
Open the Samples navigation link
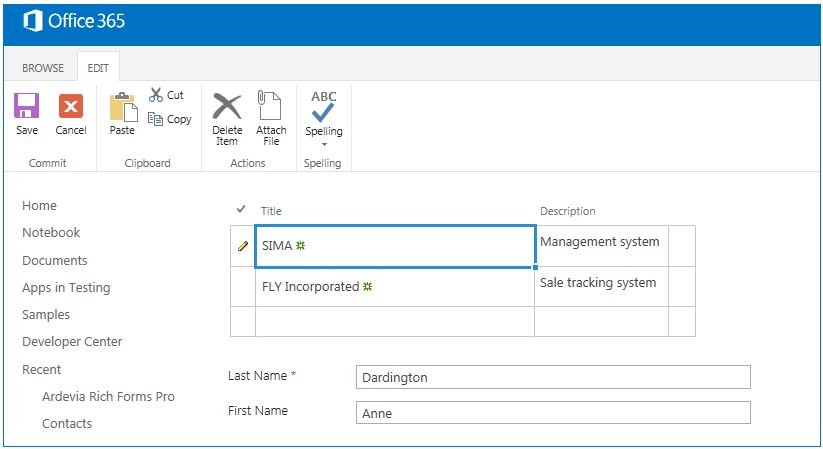46,315
